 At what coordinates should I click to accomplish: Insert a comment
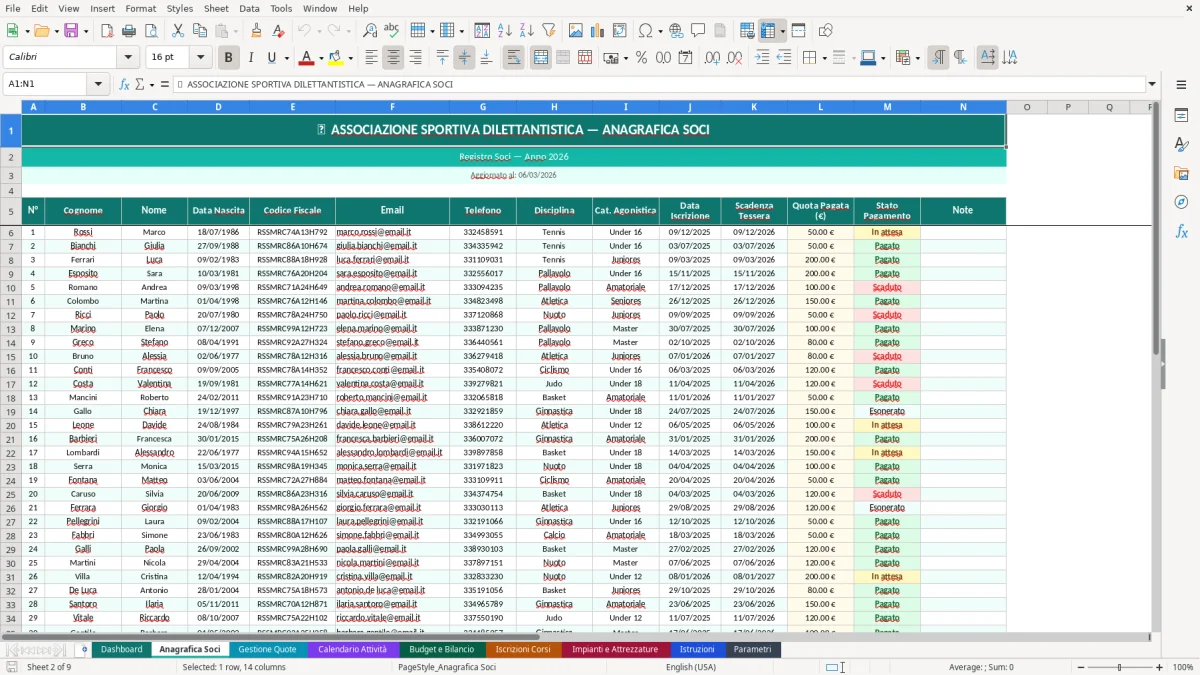[x=698, y=31]
